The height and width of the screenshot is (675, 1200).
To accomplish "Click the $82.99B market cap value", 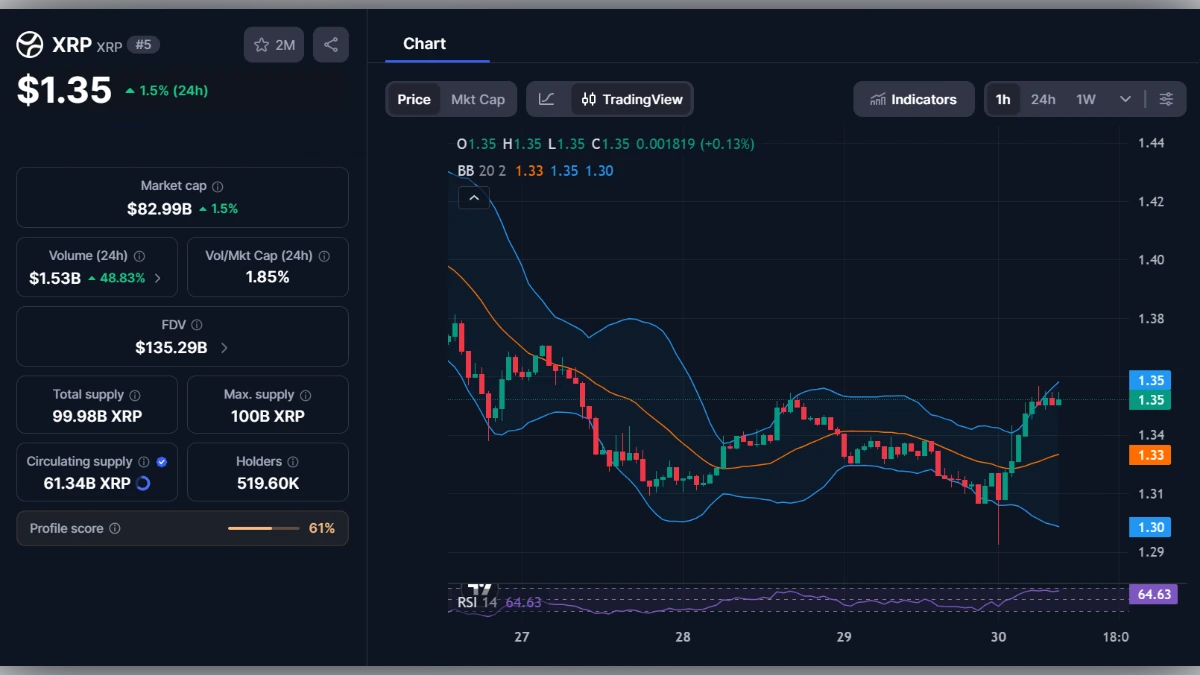I will (x=159, y=209).
